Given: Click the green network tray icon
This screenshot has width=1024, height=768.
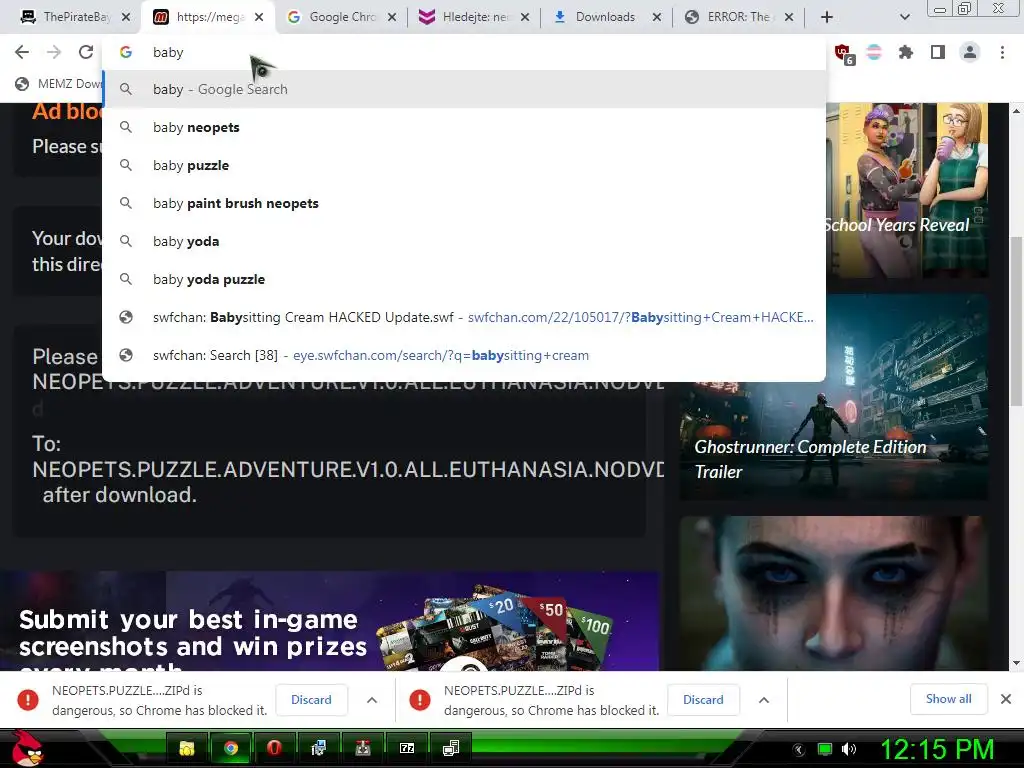Looking at the screenshot, I should [x=824, y=749].
